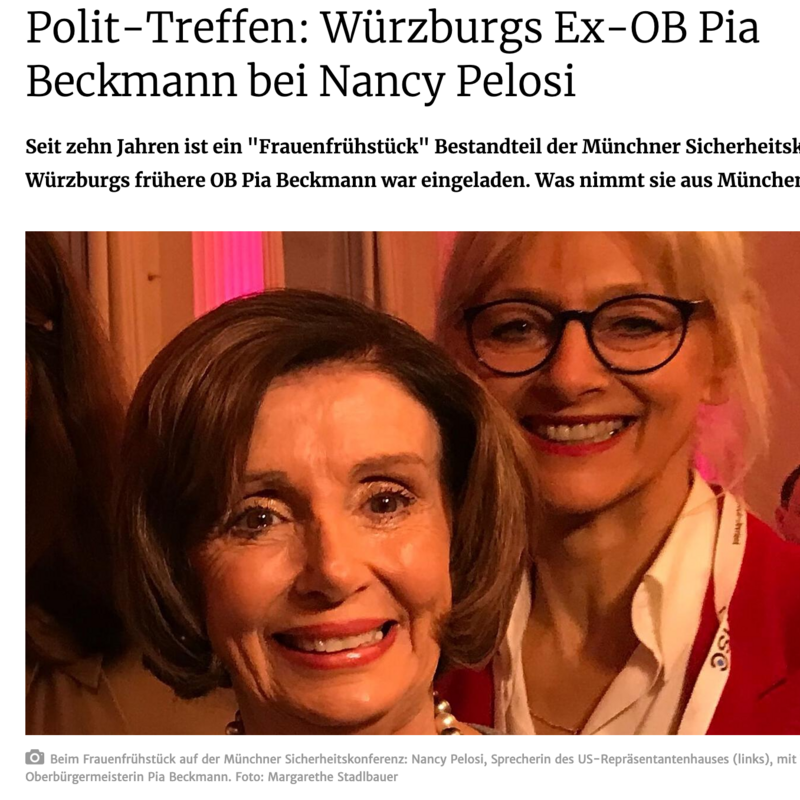The width and height of the screenshot is (800, 800).
Task: Click "Oberbürgermeisterin Pia Beckmann" in the caption
Action: tap(127, 778)
